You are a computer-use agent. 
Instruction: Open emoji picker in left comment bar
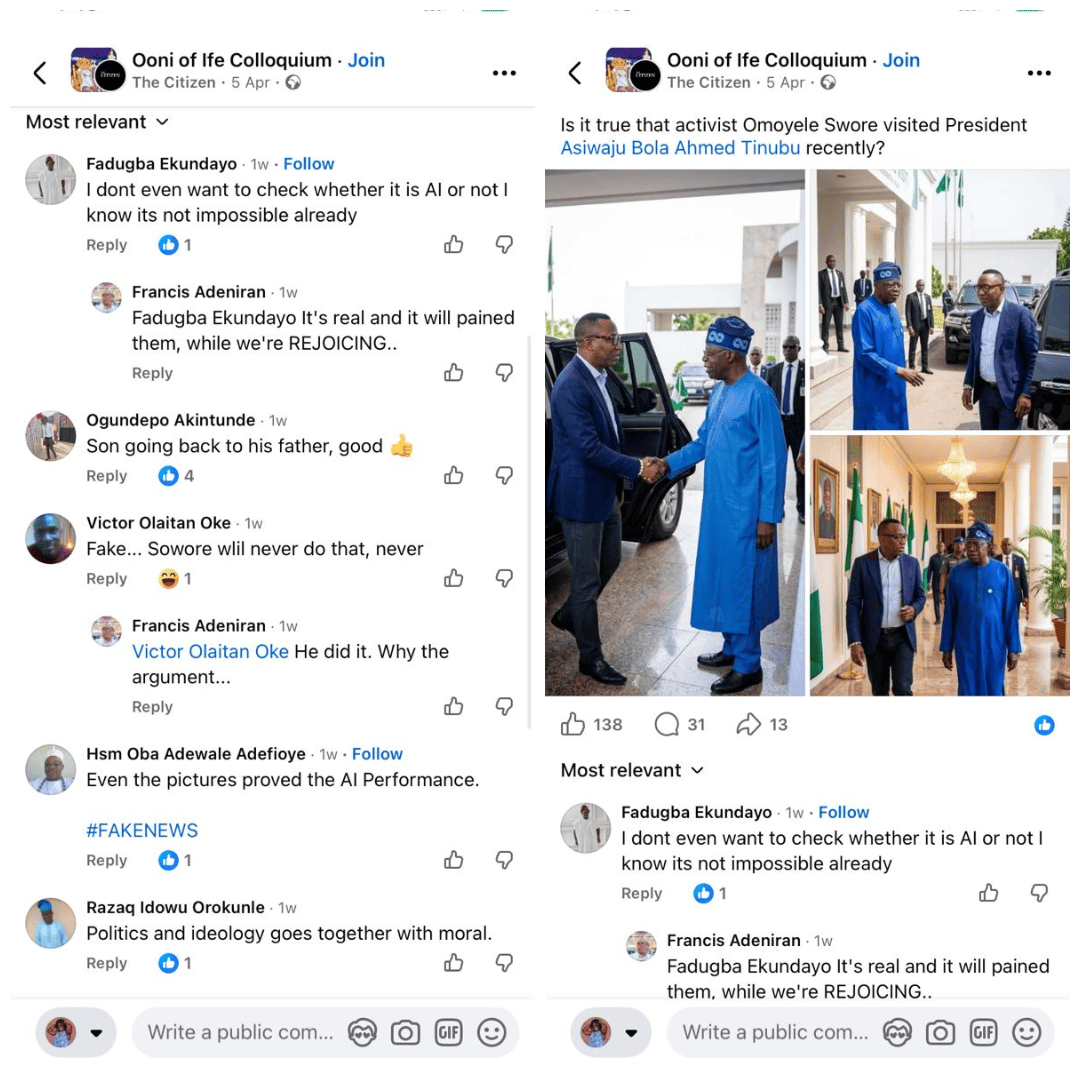coord(491,1032)
